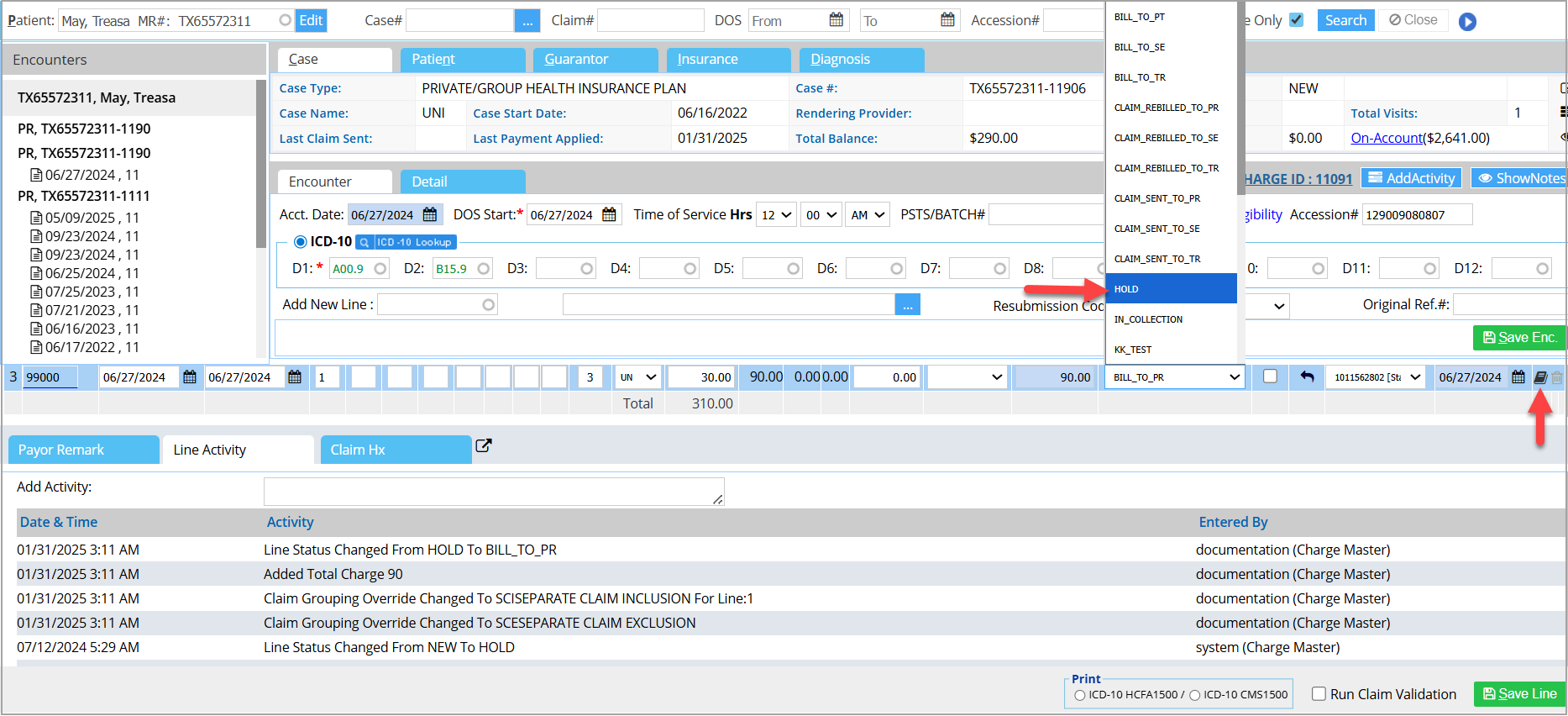Open the Acct. Date calendar picker
The image size is (1568, 716).
[x=430, y=215]
